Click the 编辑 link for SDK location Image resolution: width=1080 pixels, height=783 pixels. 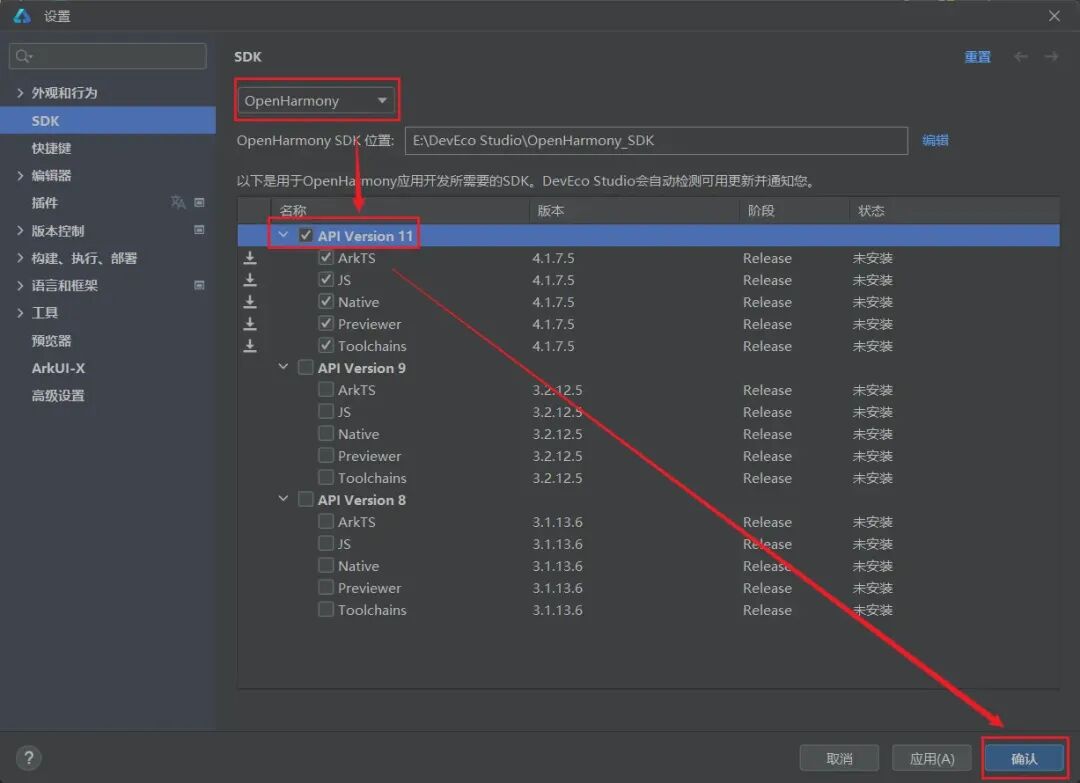point(935,140)
